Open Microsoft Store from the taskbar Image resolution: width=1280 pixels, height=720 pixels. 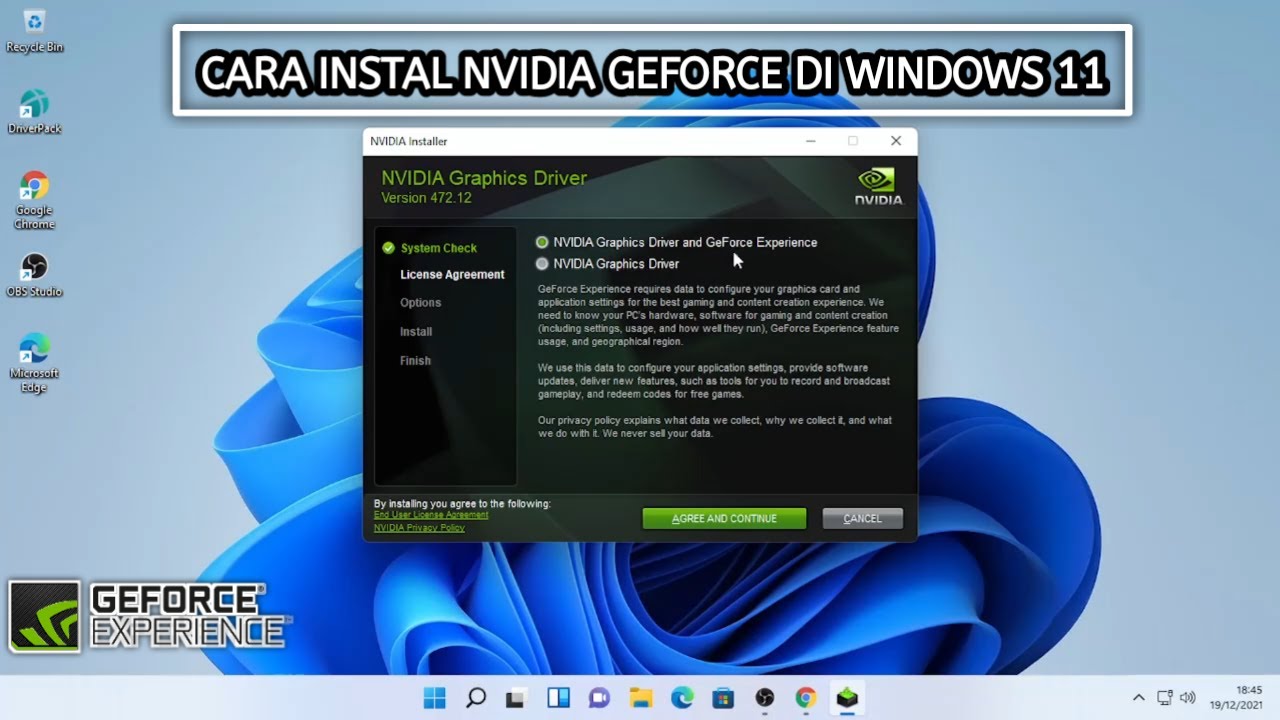pos(723,698)
